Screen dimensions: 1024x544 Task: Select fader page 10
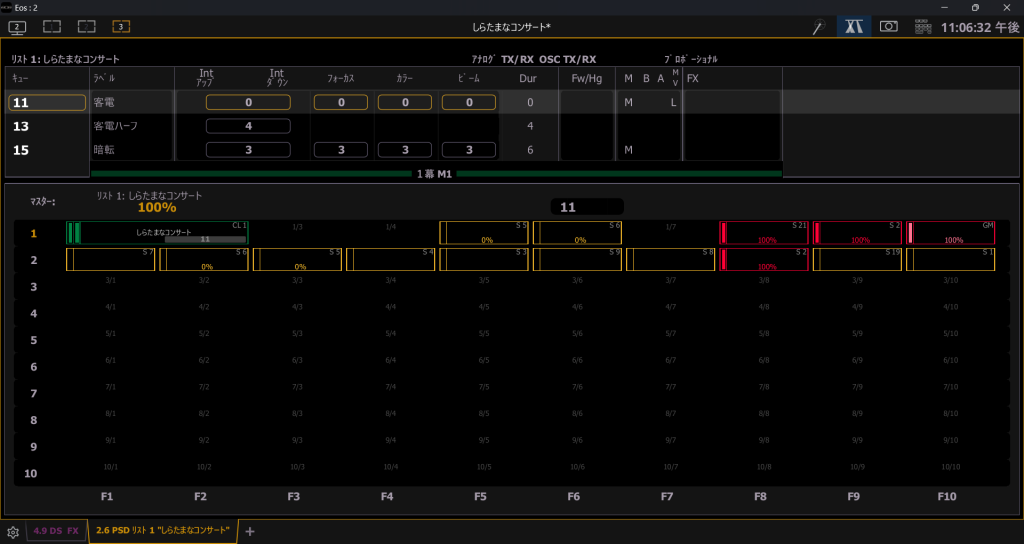[x=31, y=473]
